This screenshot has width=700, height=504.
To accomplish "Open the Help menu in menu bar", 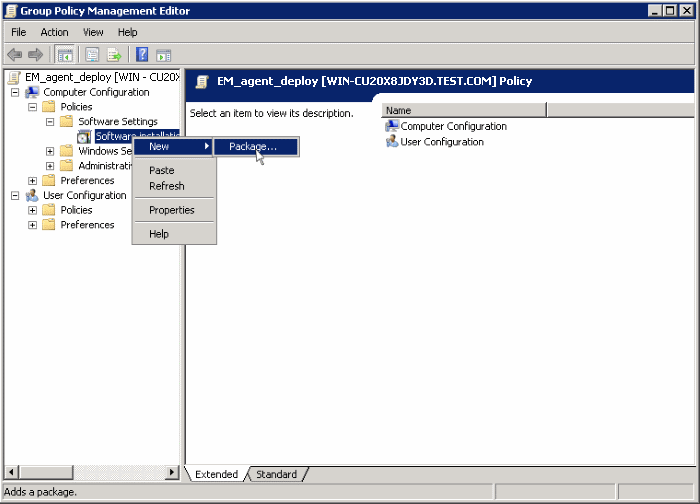I will [x=128, y=32].
